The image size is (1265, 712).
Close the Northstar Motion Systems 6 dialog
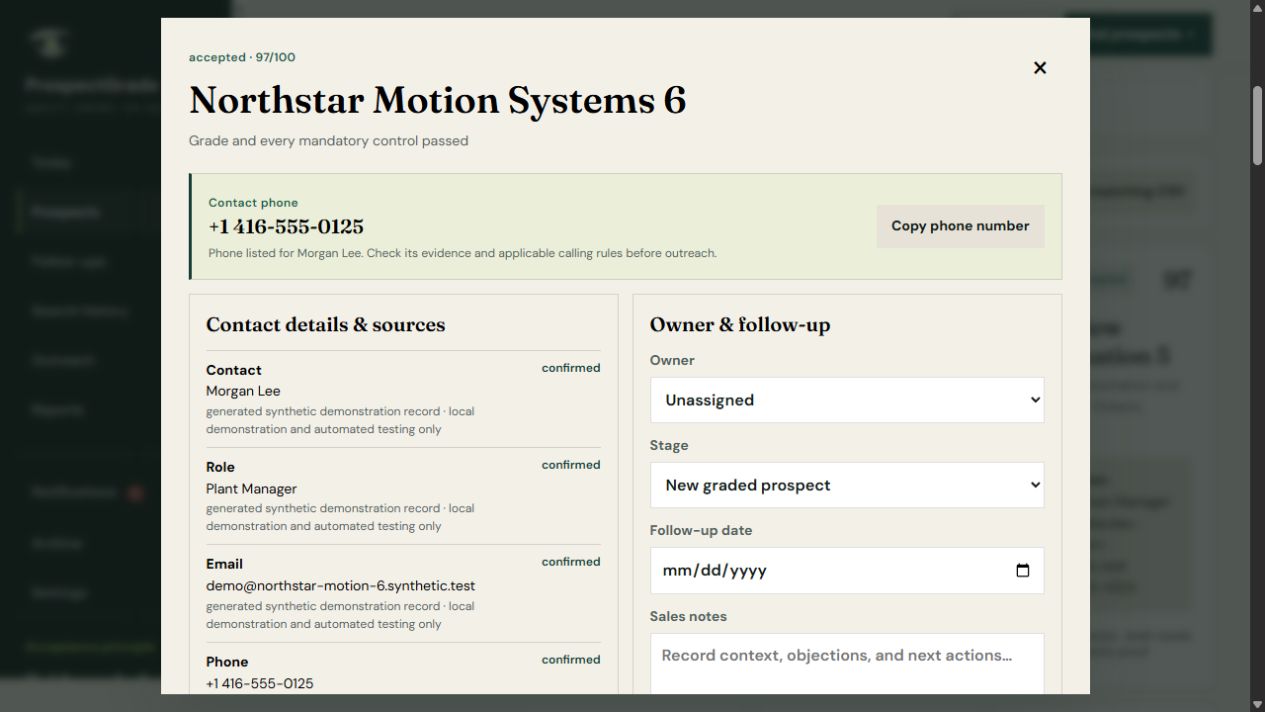[1040, 68]
